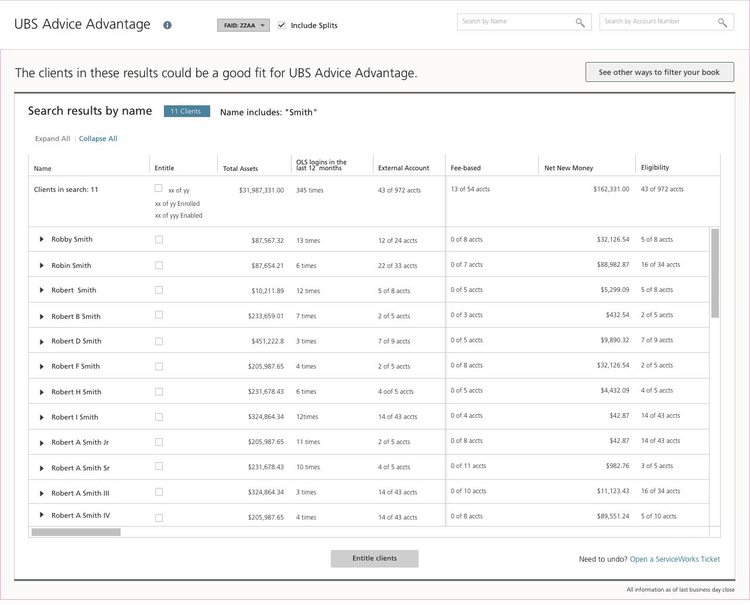750x605 pixels.
Task: Click the vertical scrollbar thumb of results
Action: 715,273
